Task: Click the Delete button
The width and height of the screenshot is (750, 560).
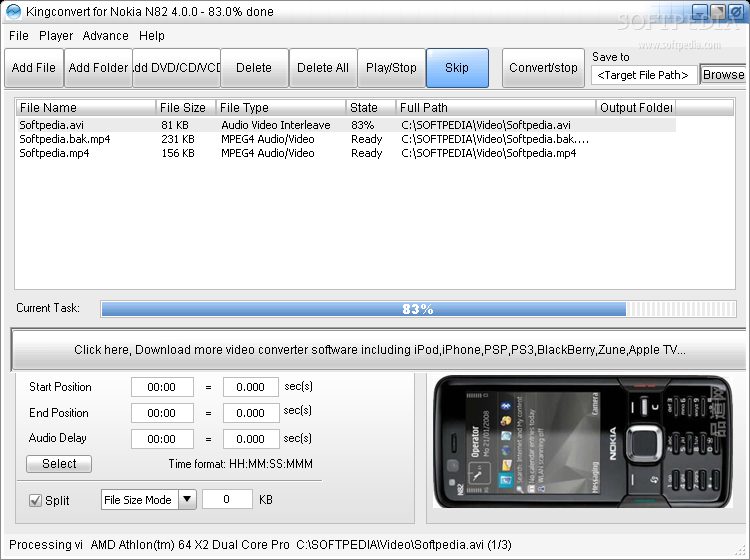Action: tap(254, 68)
